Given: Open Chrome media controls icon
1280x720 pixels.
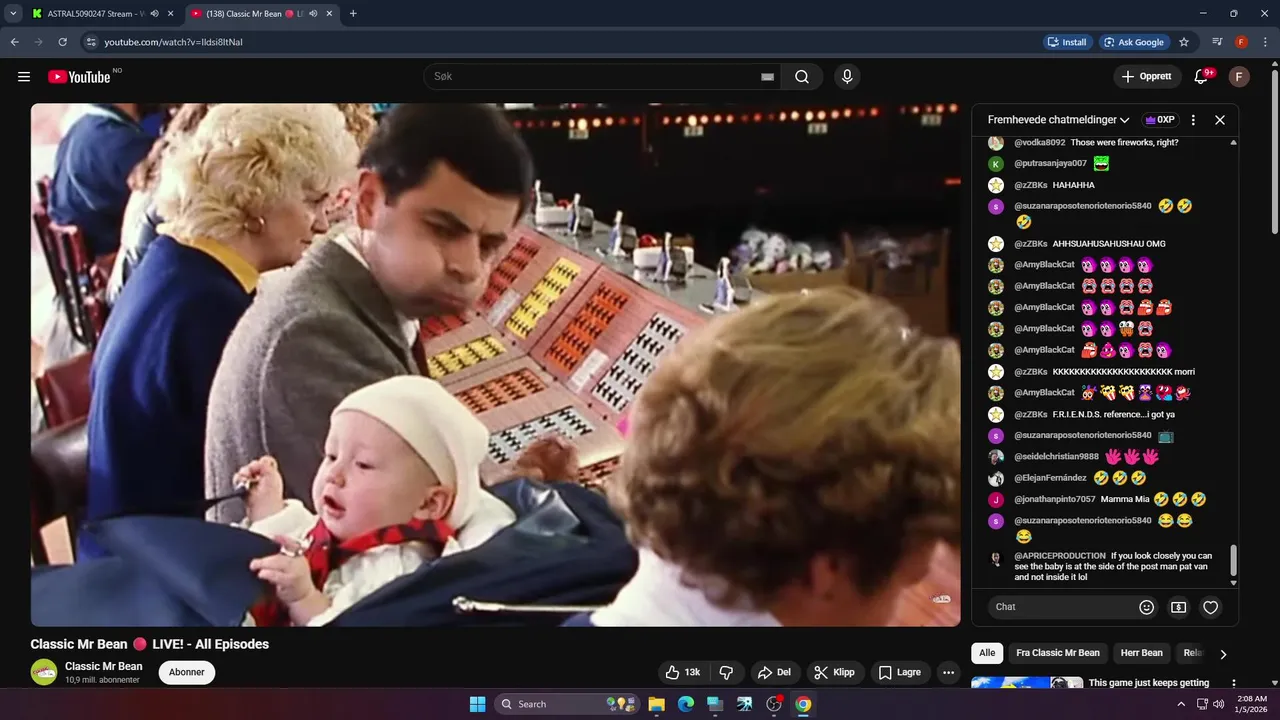Looking at the screenshot, I should (1217, 42).
